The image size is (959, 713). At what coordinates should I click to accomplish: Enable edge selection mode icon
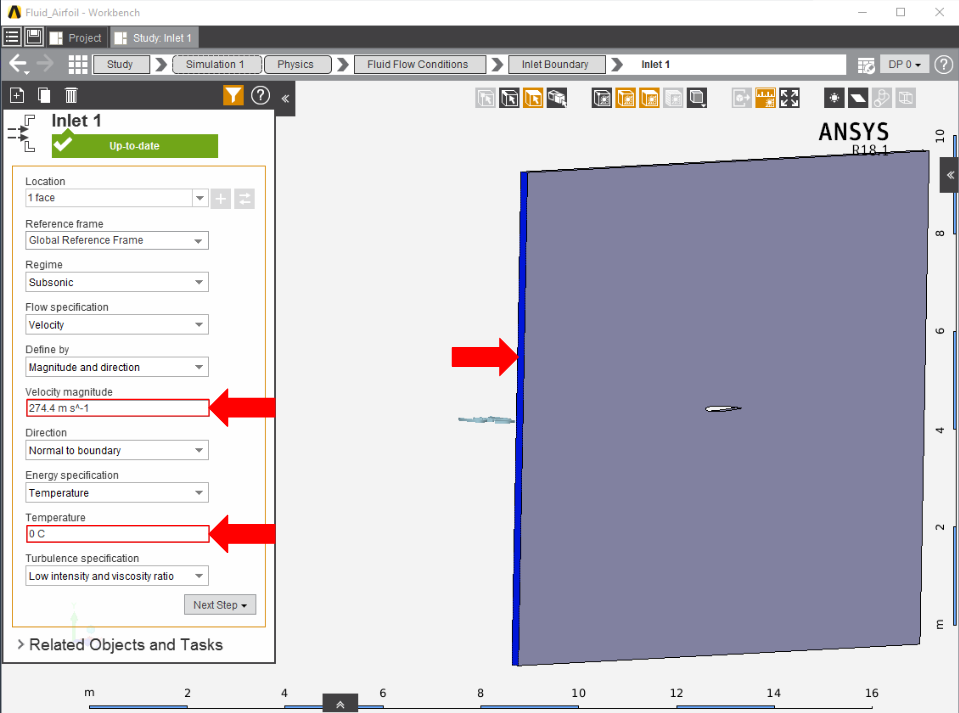[x=509, y=98]
